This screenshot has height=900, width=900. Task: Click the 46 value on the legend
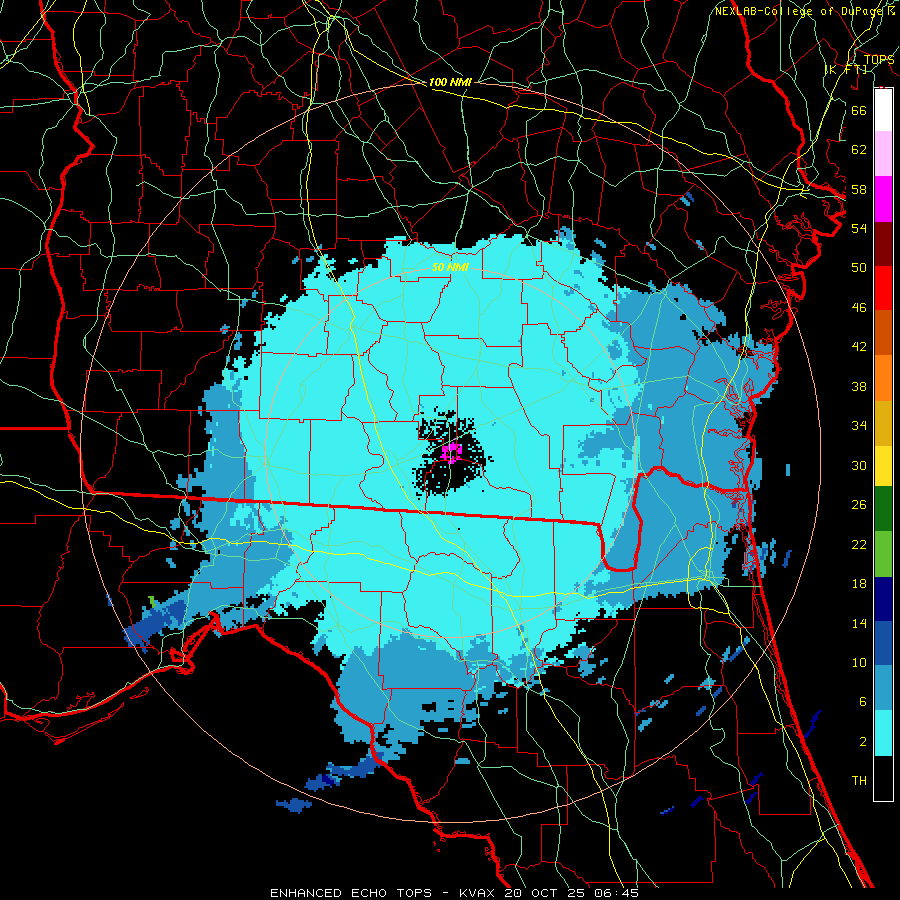pyautogui.click(x=859, y=307)
